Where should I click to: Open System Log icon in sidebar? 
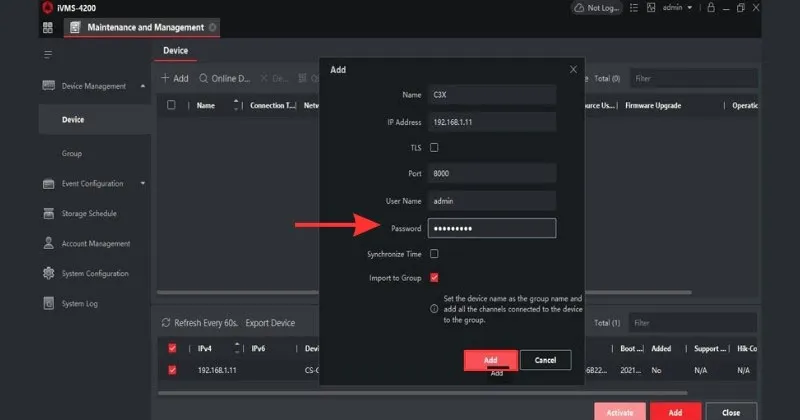tap(48, 303)
